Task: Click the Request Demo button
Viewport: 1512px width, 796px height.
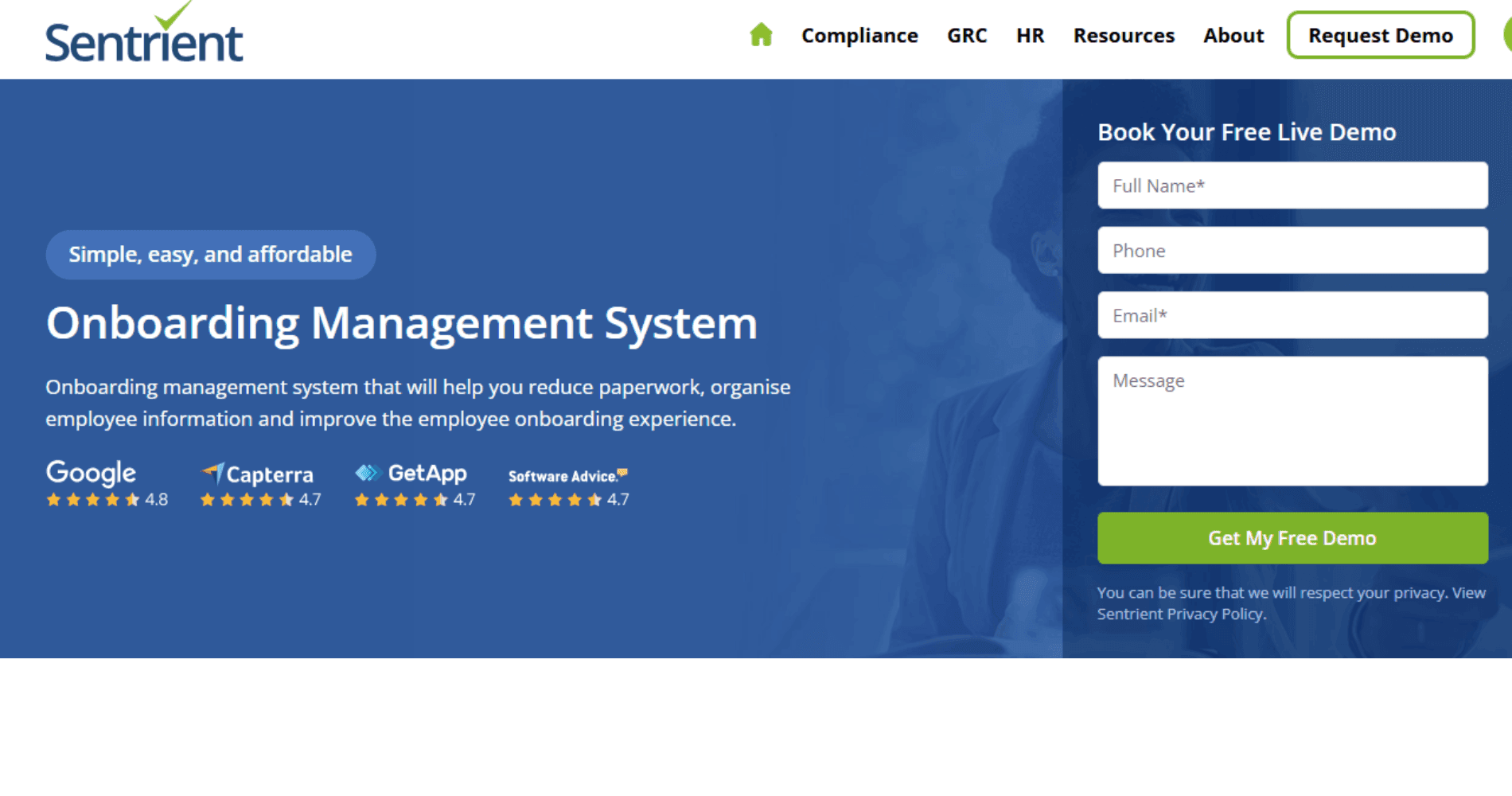Action: click(x=1381, y=35)
